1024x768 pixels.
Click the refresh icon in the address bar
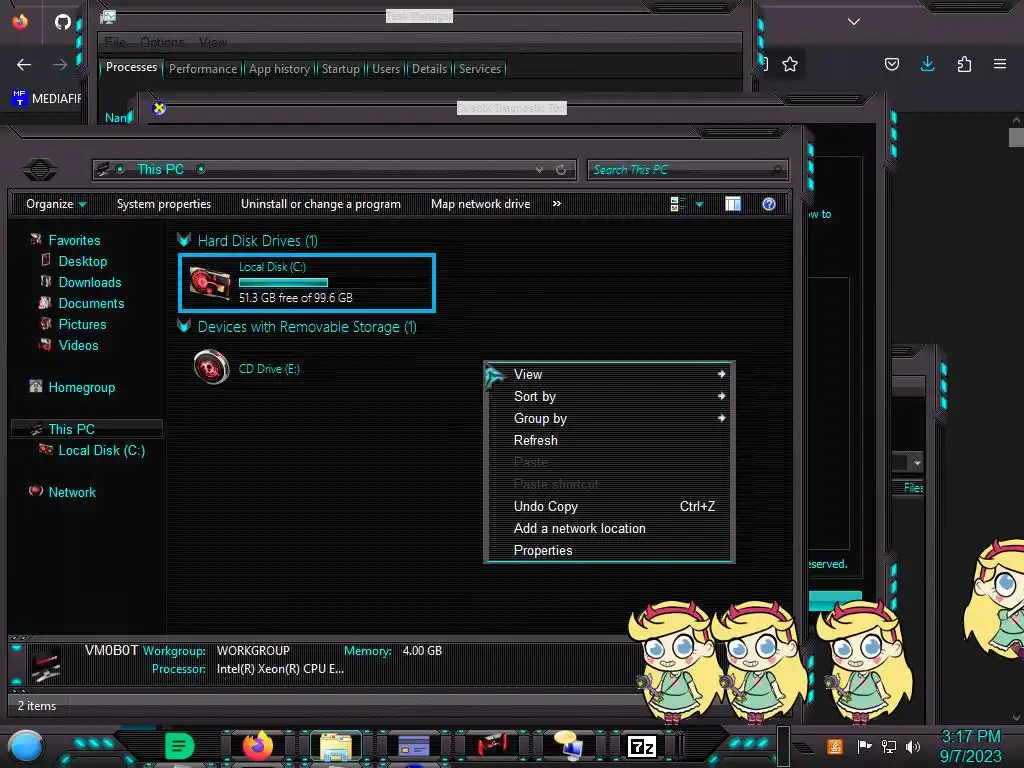point(561,170)
